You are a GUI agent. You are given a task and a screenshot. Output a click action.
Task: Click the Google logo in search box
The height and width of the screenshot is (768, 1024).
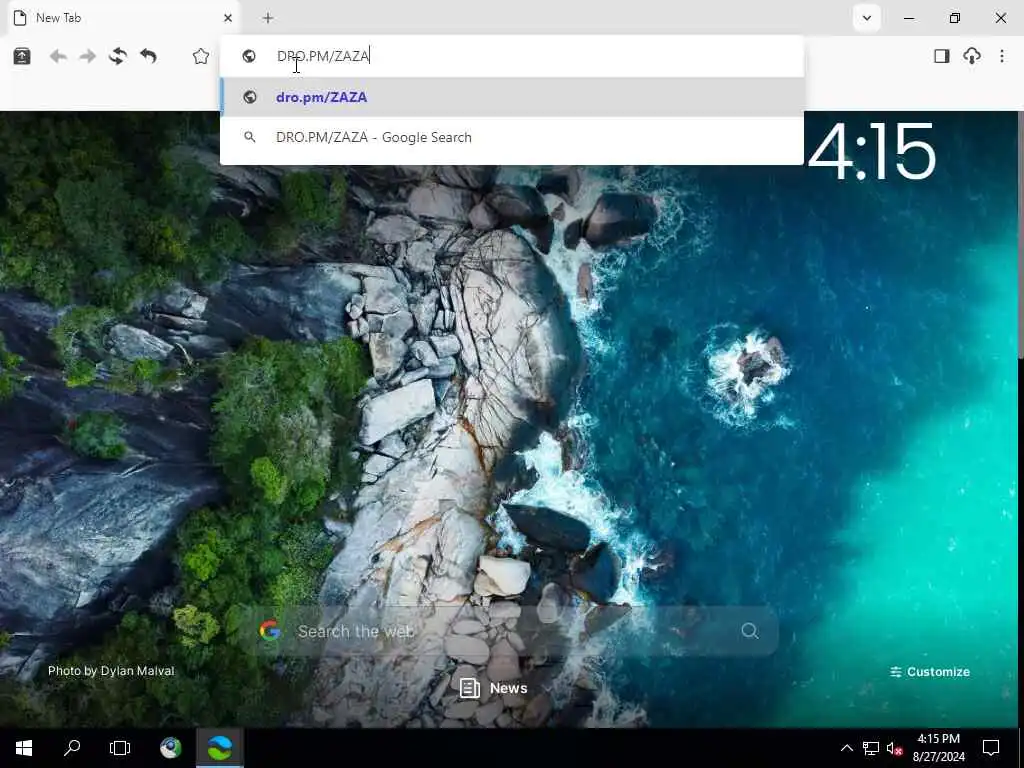point(270,631)
